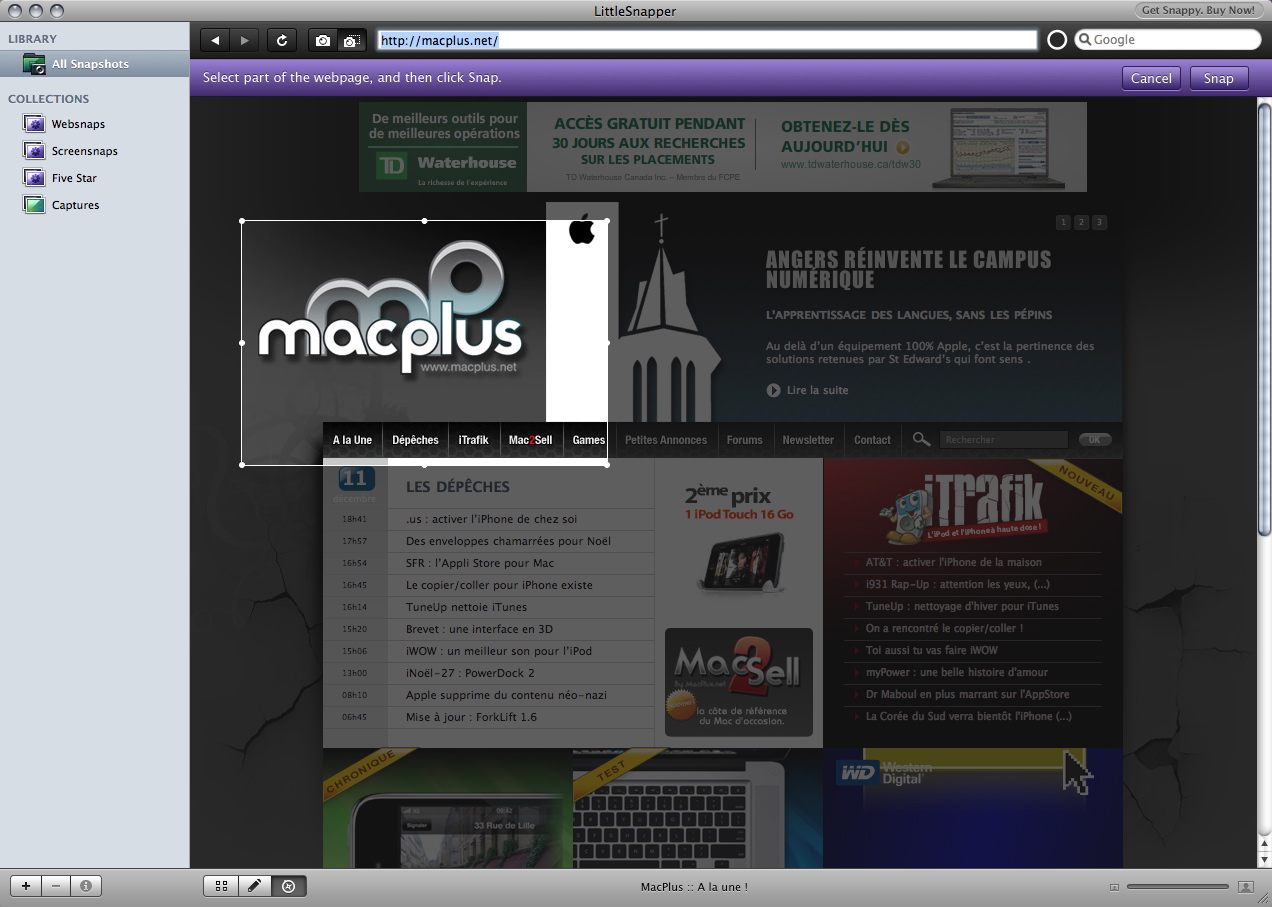Select the All Snapshots library icon

click(34, 65)
